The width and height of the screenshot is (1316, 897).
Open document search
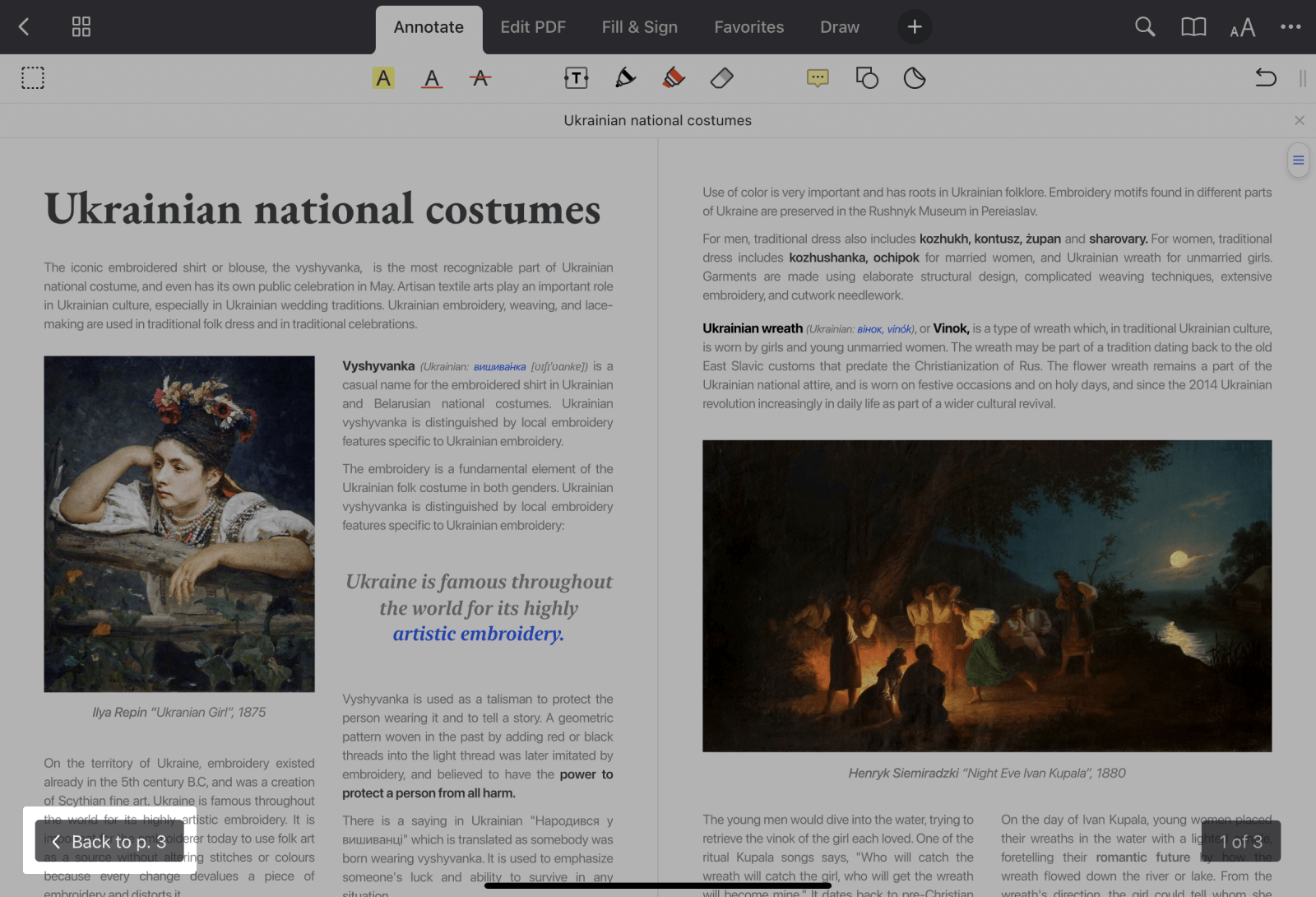click(1145, 27)
